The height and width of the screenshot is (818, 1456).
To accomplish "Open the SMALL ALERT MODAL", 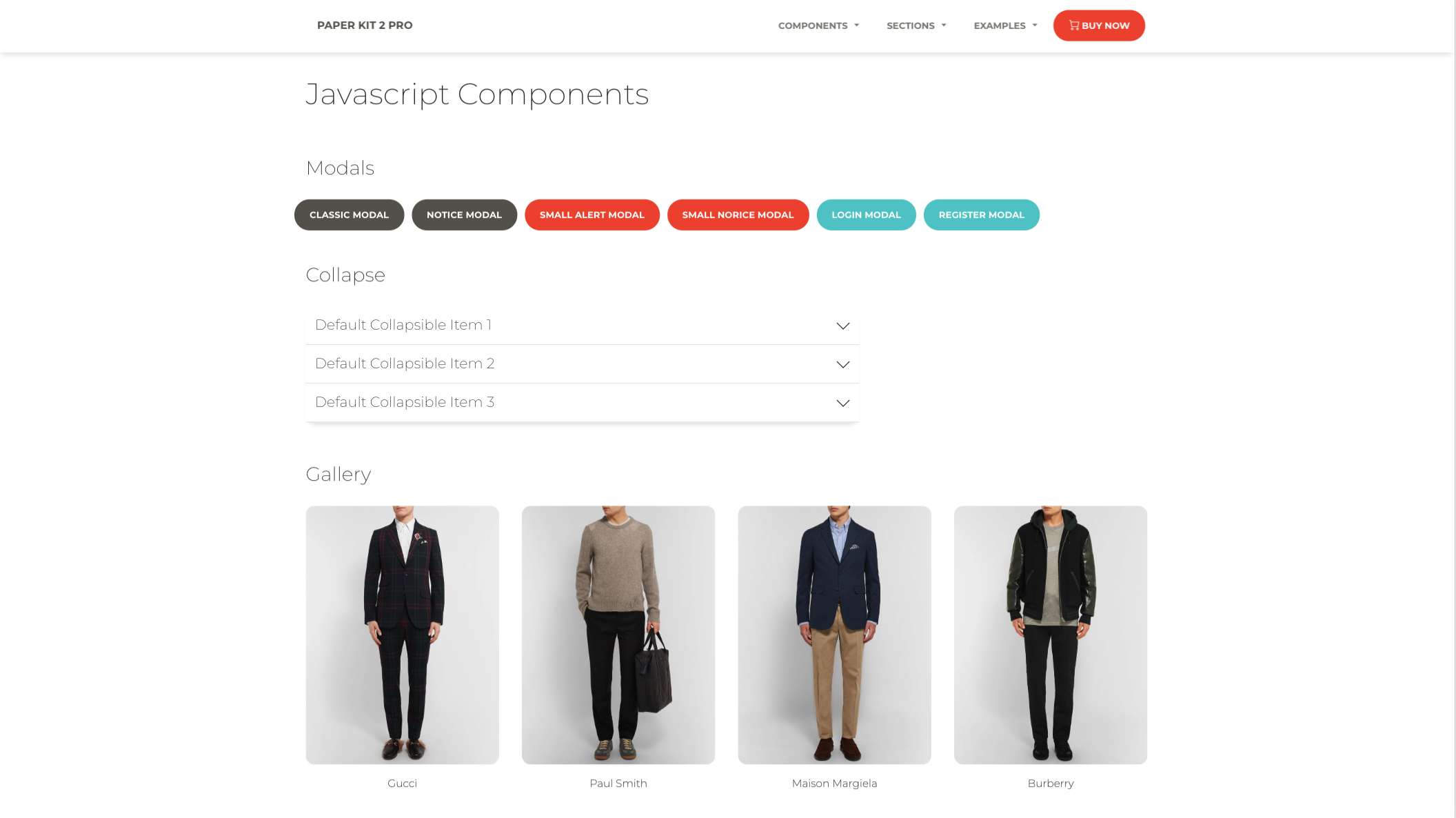I will pyautogui.click(x=591, y=214).
